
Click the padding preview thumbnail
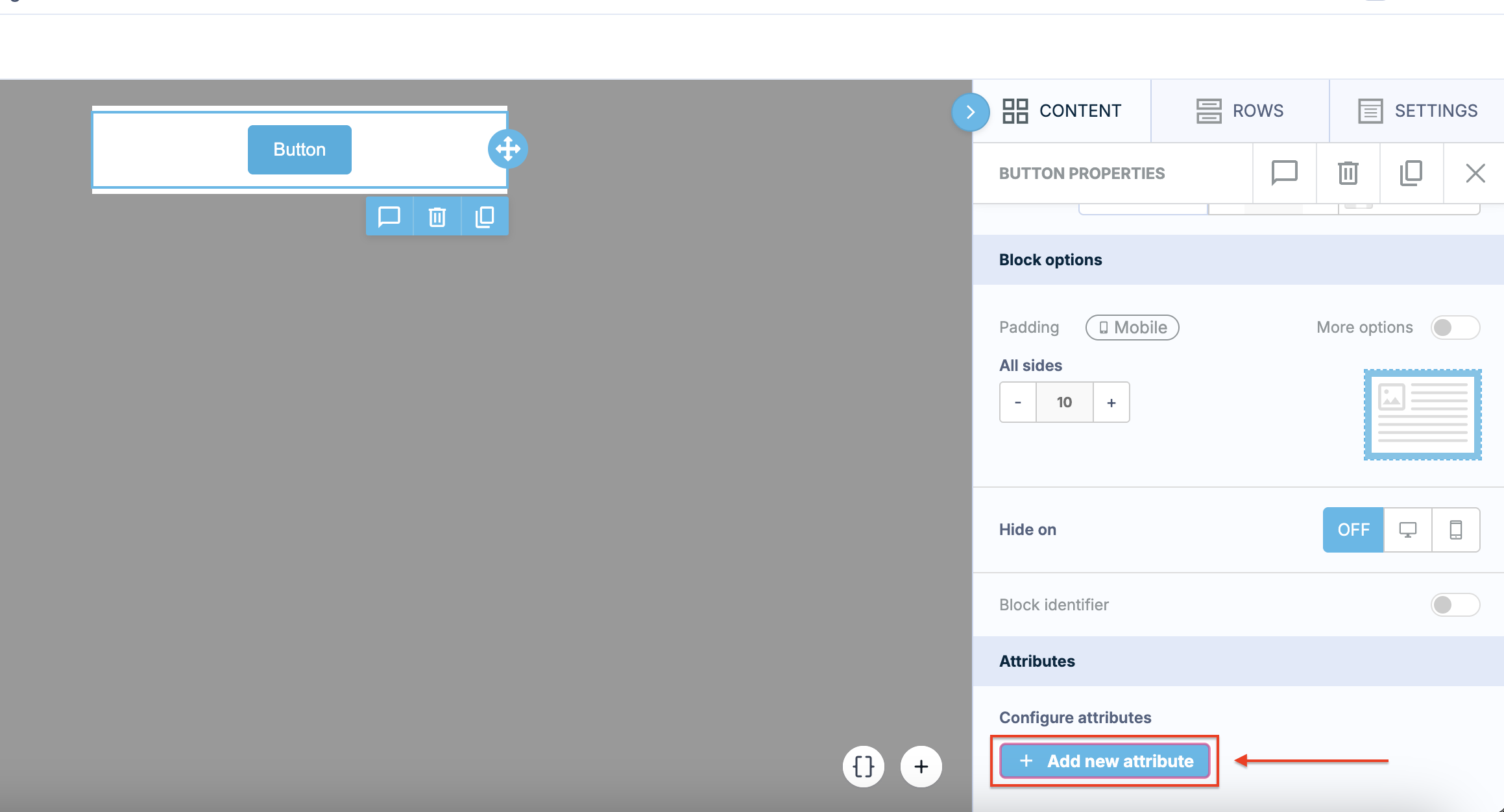pos(1422,415)
